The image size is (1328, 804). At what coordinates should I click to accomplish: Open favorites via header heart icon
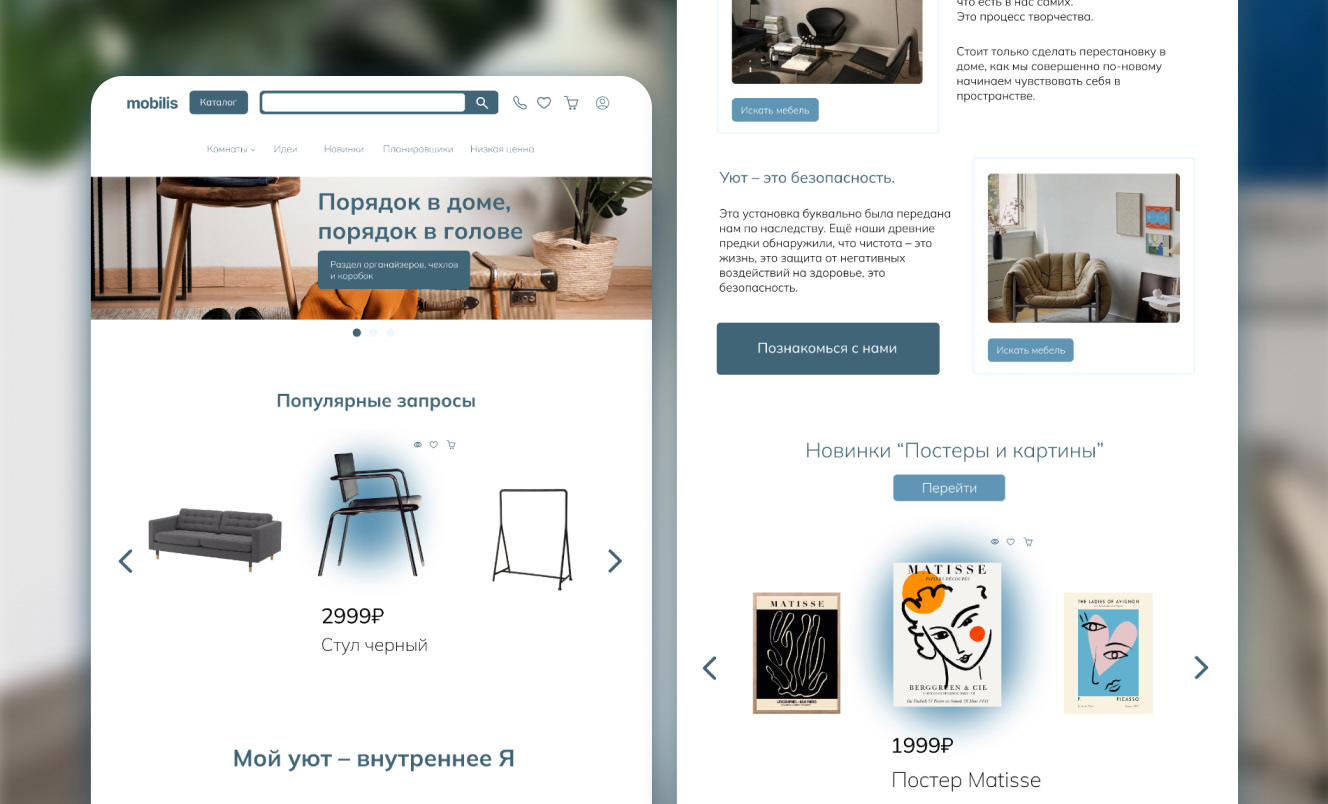pos(544,103)
